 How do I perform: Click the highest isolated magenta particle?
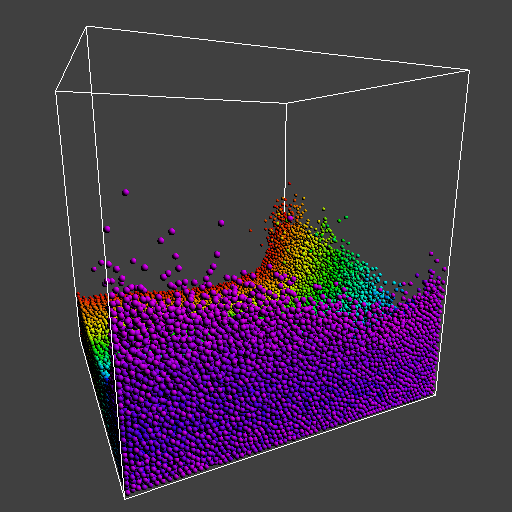[125, 192]
